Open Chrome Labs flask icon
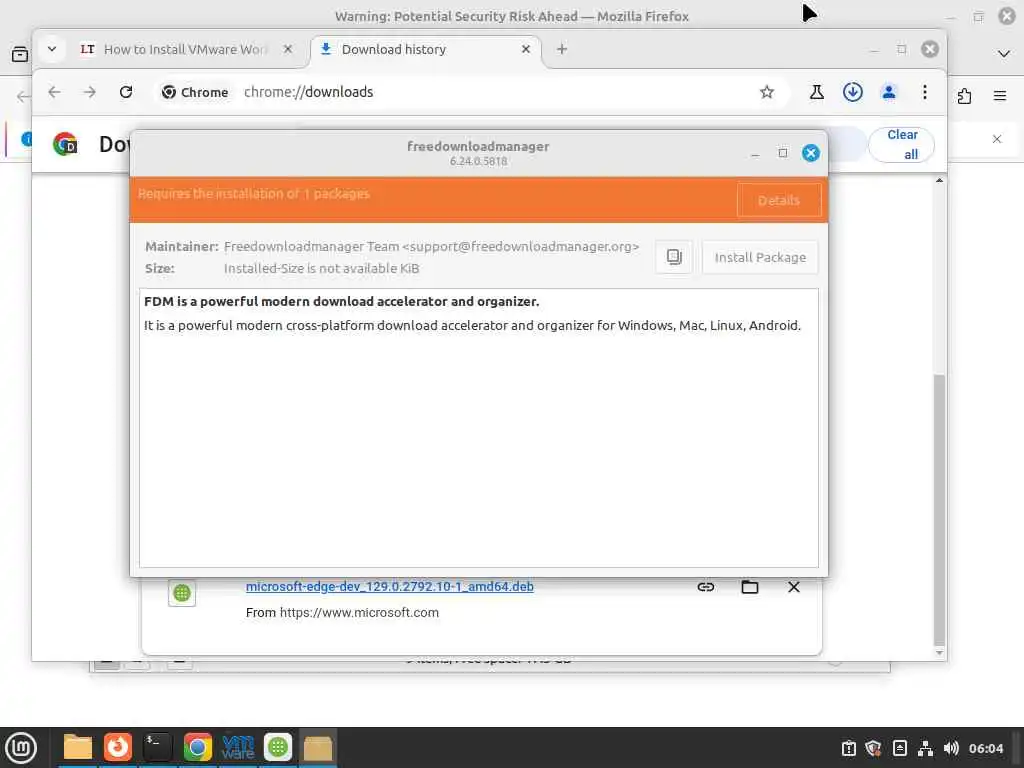The height and width of the screenshot is (768, 1024). (816, 92)
